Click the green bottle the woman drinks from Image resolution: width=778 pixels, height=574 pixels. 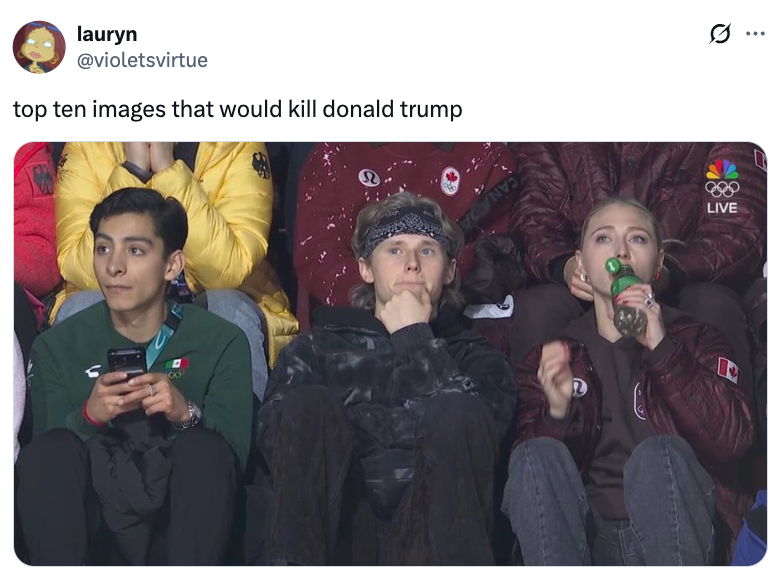click(x=626, y=296)
